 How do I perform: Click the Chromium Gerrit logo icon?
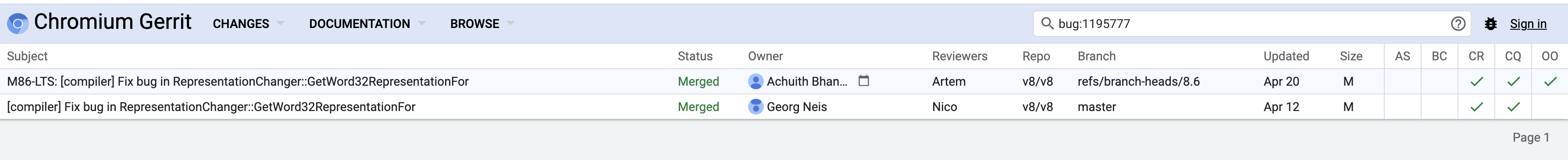point(17,24)
